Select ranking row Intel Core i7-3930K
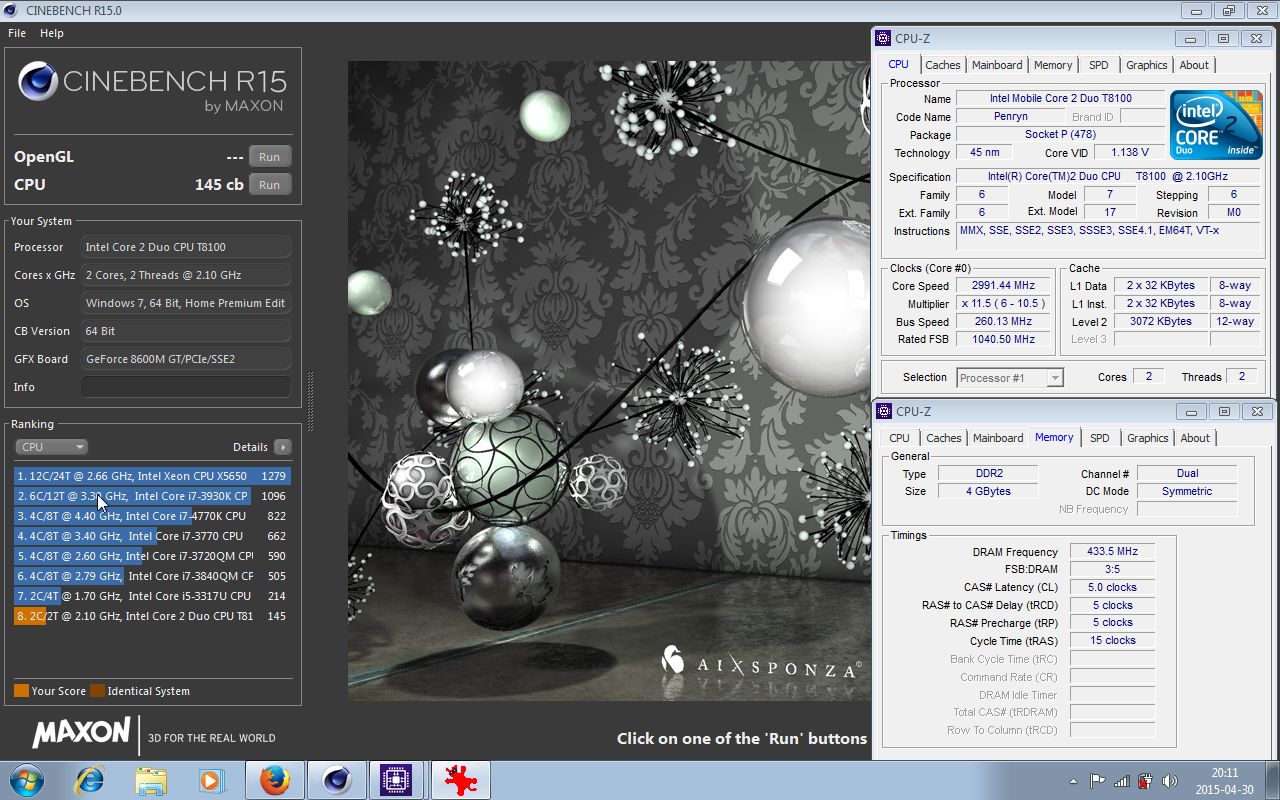1280x800 pixels. tap(152, 496)
